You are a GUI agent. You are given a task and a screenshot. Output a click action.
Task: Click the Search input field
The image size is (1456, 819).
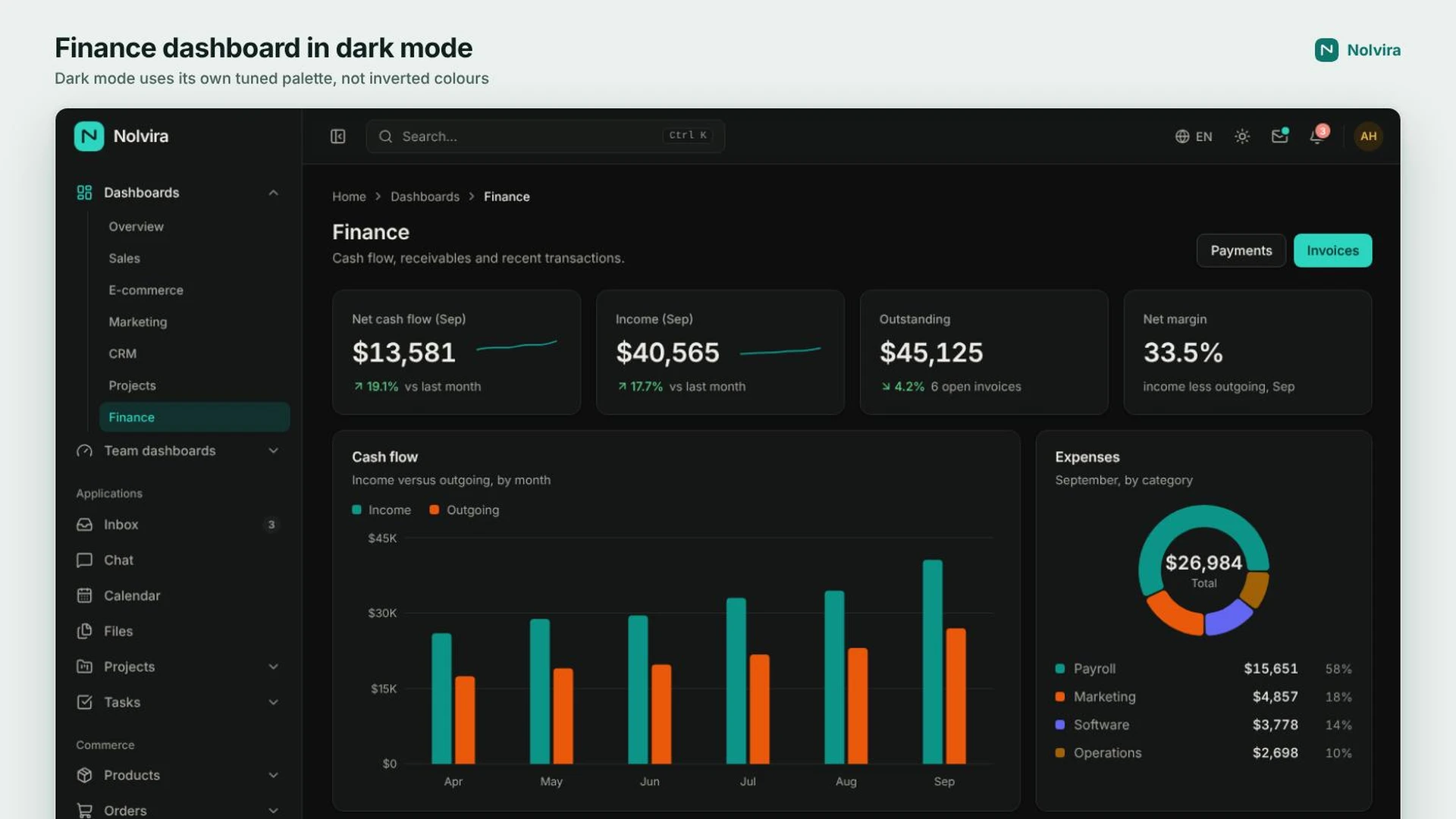pyautogui.click(x=545, y=136)
